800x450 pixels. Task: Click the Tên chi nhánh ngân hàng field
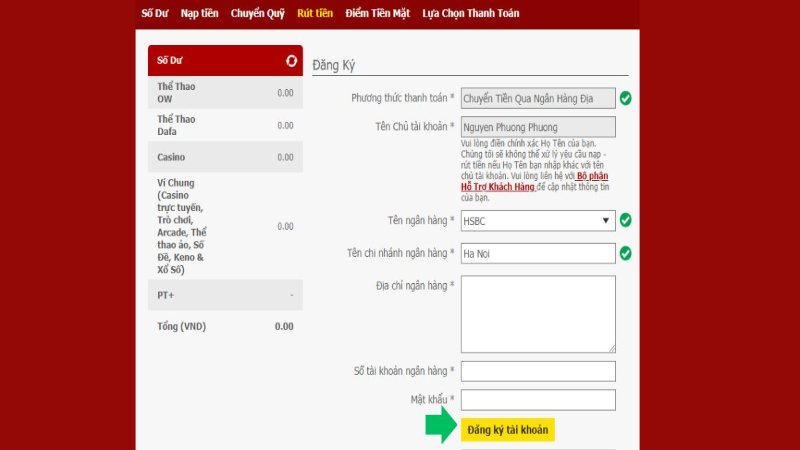pos(538,253)
